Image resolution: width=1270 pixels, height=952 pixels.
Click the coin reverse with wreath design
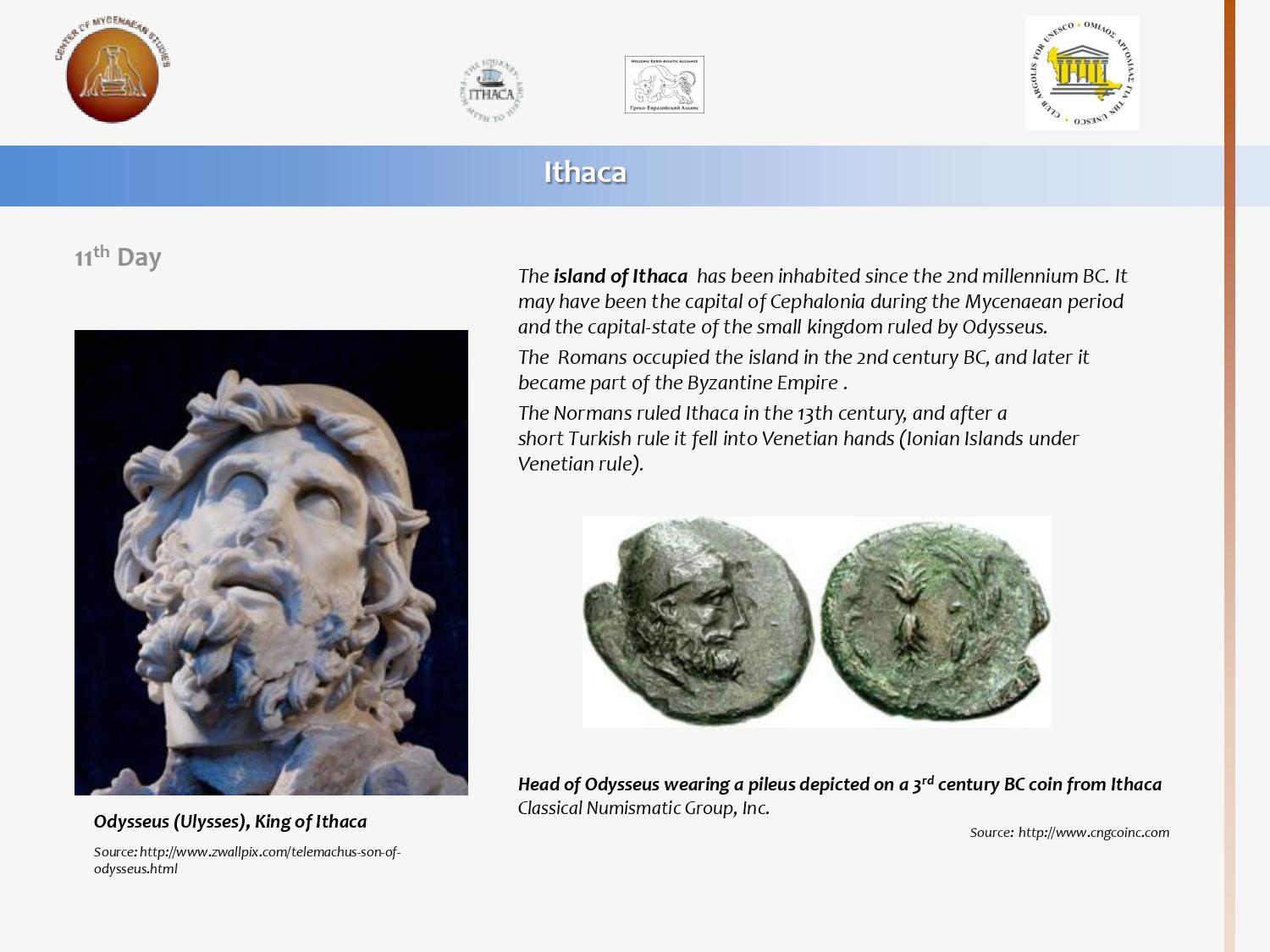[934, 623]
